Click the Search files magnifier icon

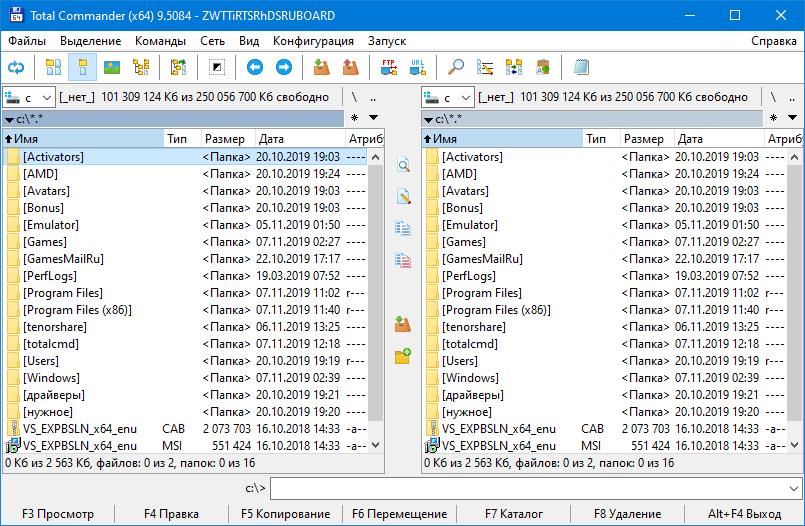[456, 68]
